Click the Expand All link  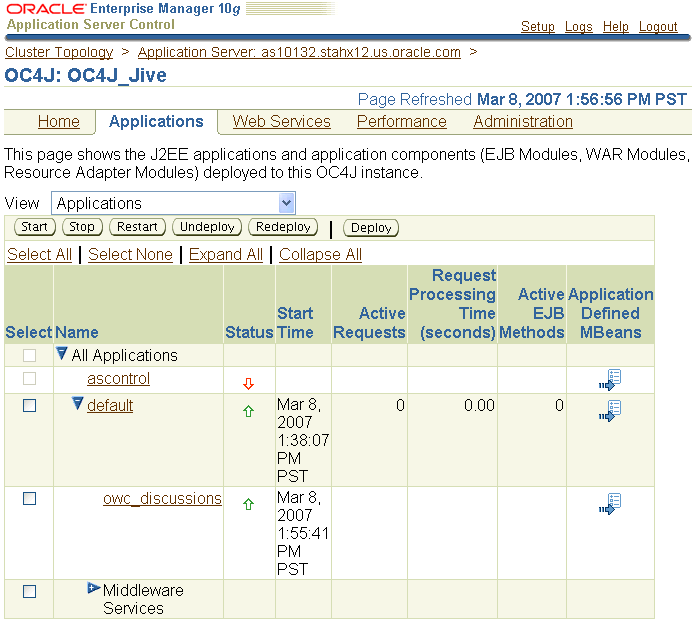226,254
